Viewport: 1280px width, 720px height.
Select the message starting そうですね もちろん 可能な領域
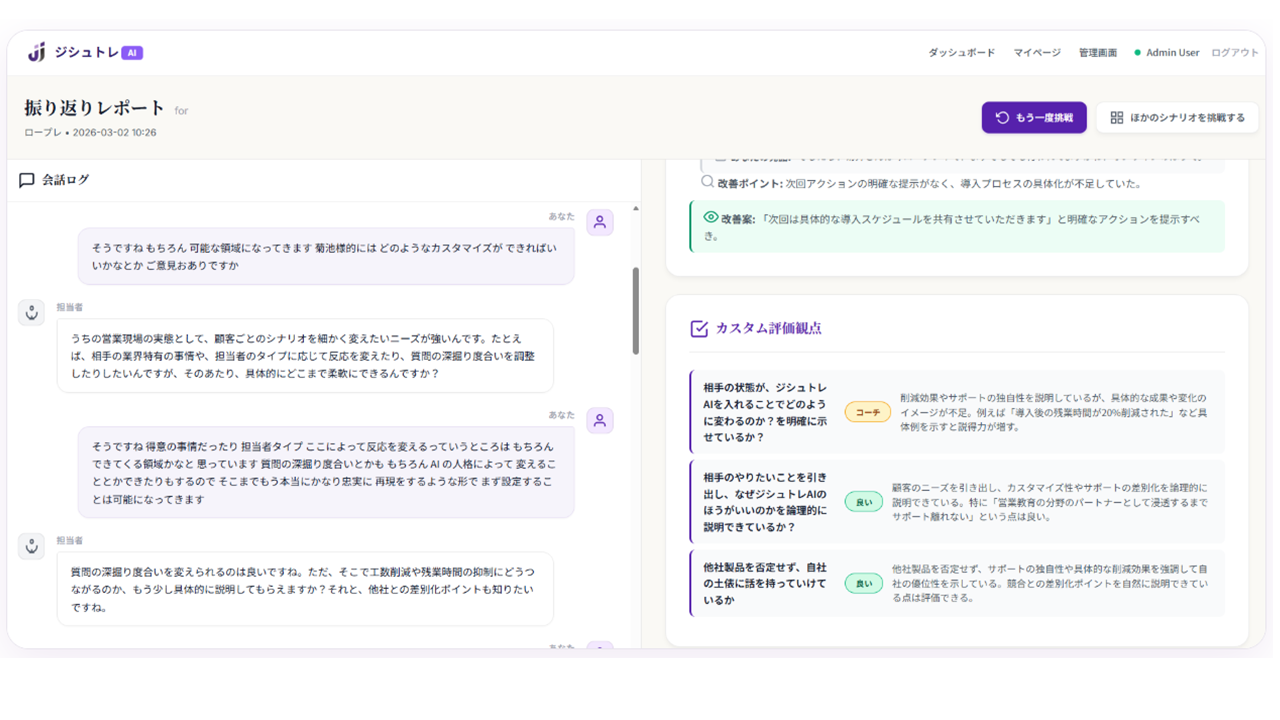[326, 257]
